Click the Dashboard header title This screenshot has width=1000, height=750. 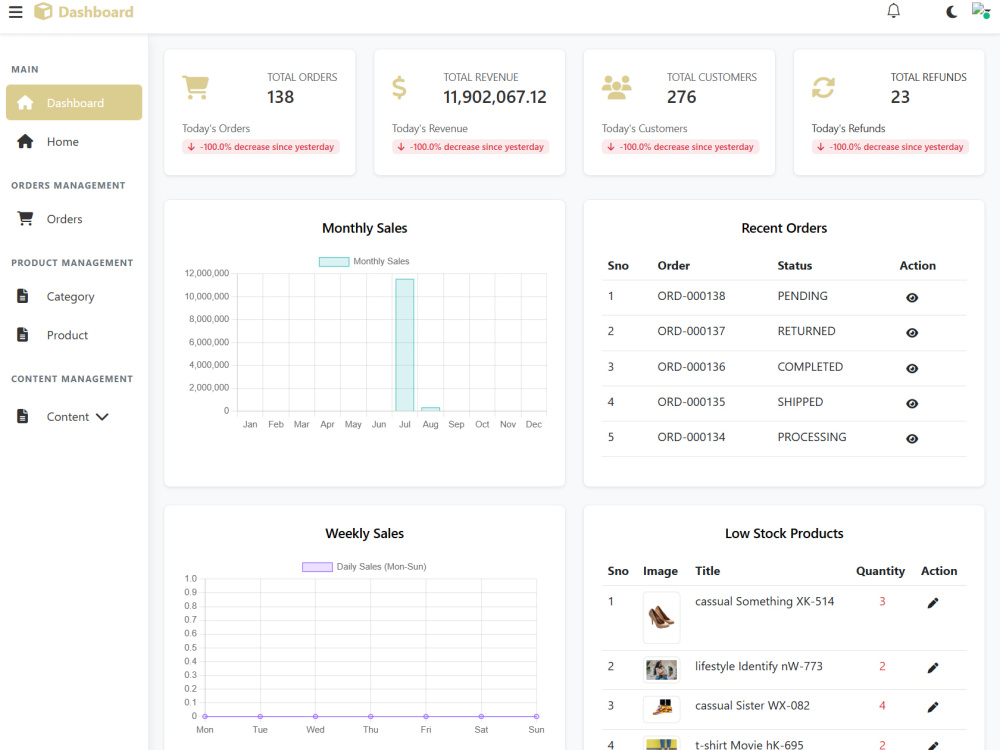[96, 11]
